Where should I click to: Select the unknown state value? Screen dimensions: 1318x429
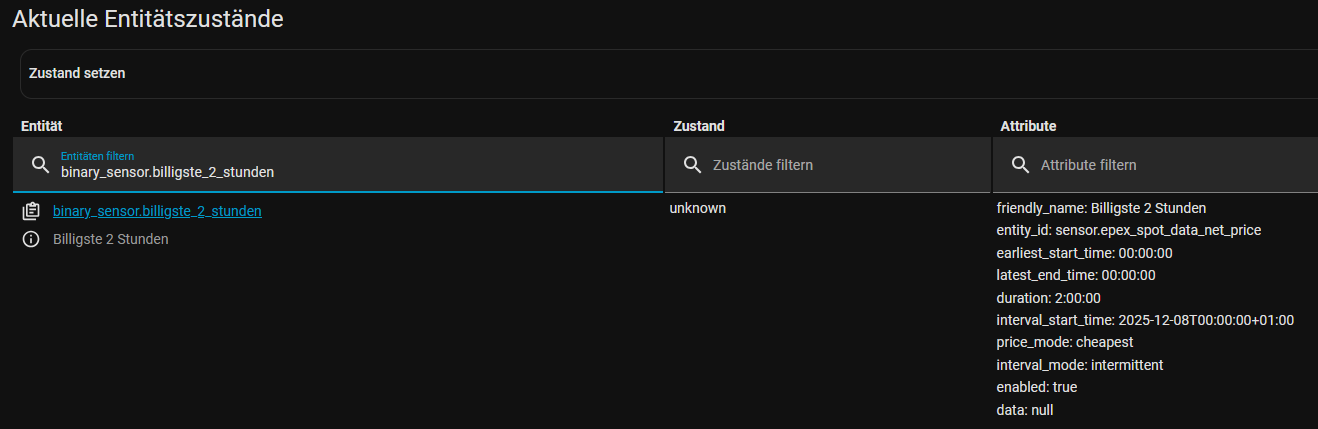point(697,208)
